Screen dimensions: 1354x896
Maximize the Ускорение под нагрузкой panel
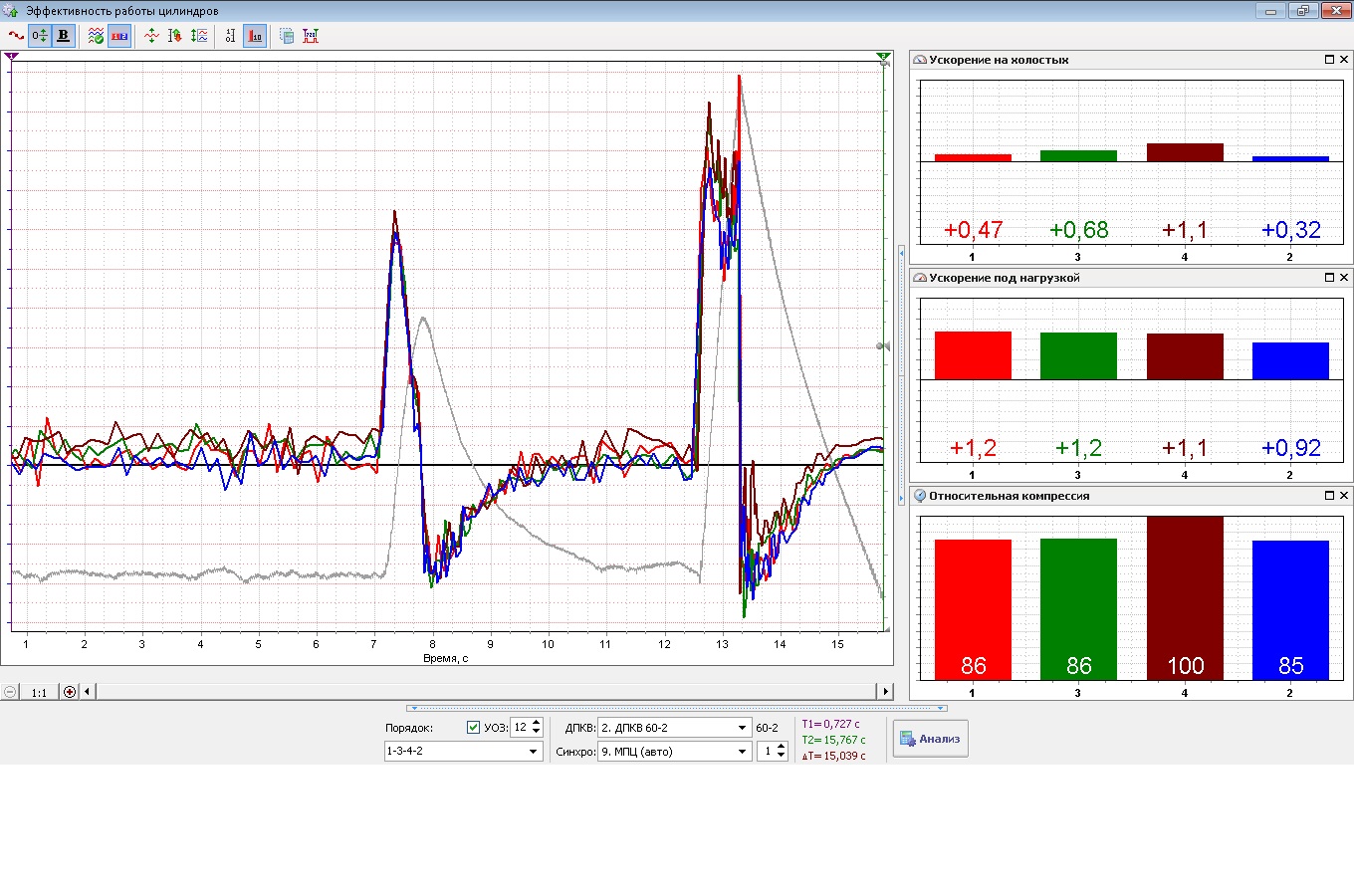click(1329, 278)
